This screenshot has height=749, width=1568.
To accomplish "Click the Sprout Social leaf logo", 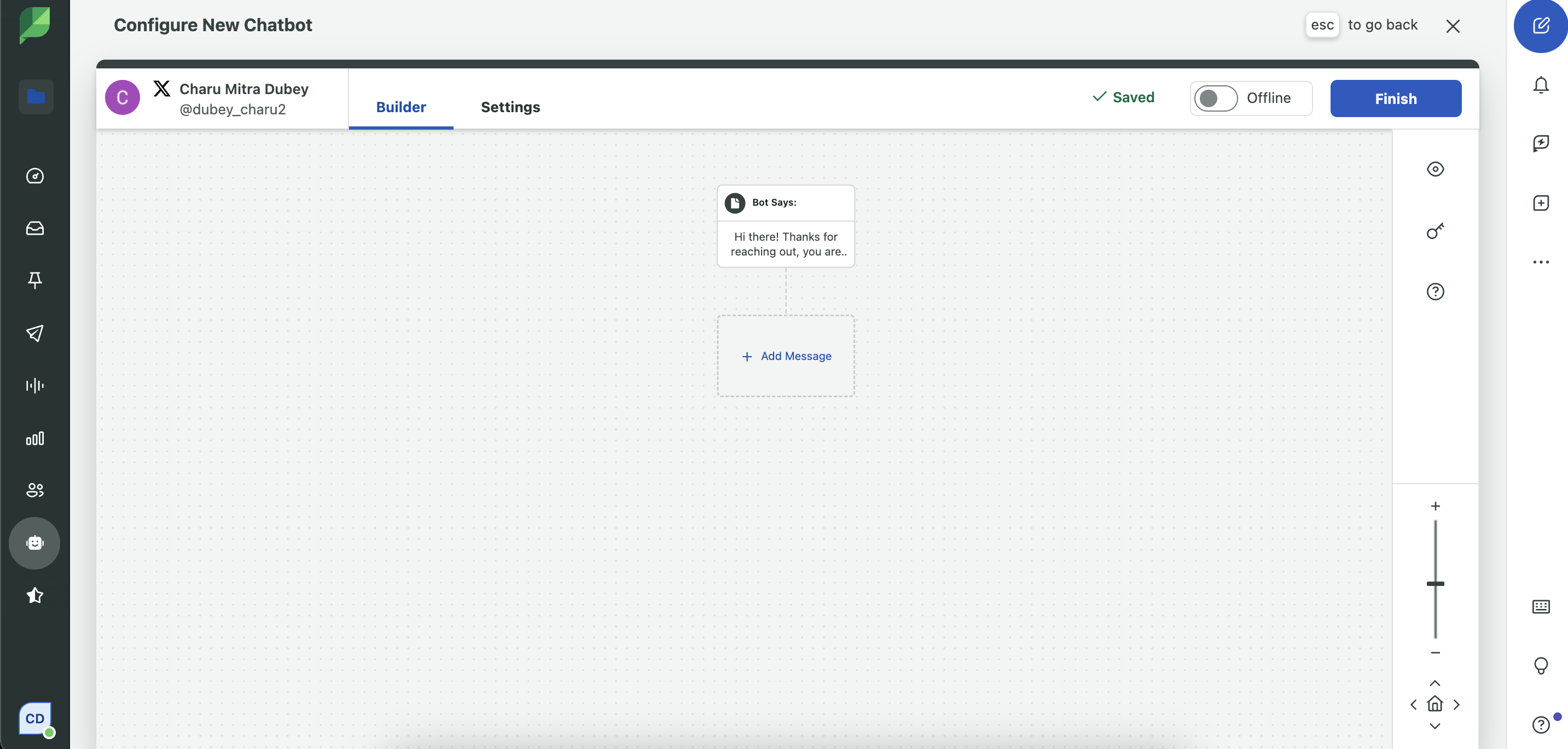I will click(34, 25).
